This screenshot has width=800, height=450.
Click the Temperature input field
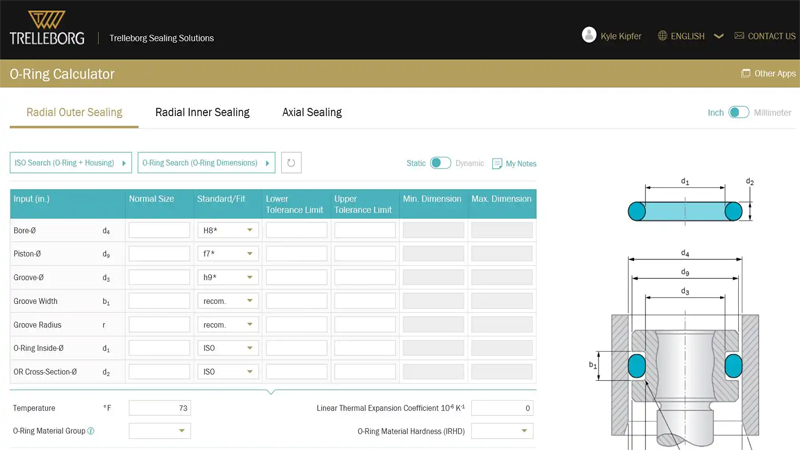160,408
